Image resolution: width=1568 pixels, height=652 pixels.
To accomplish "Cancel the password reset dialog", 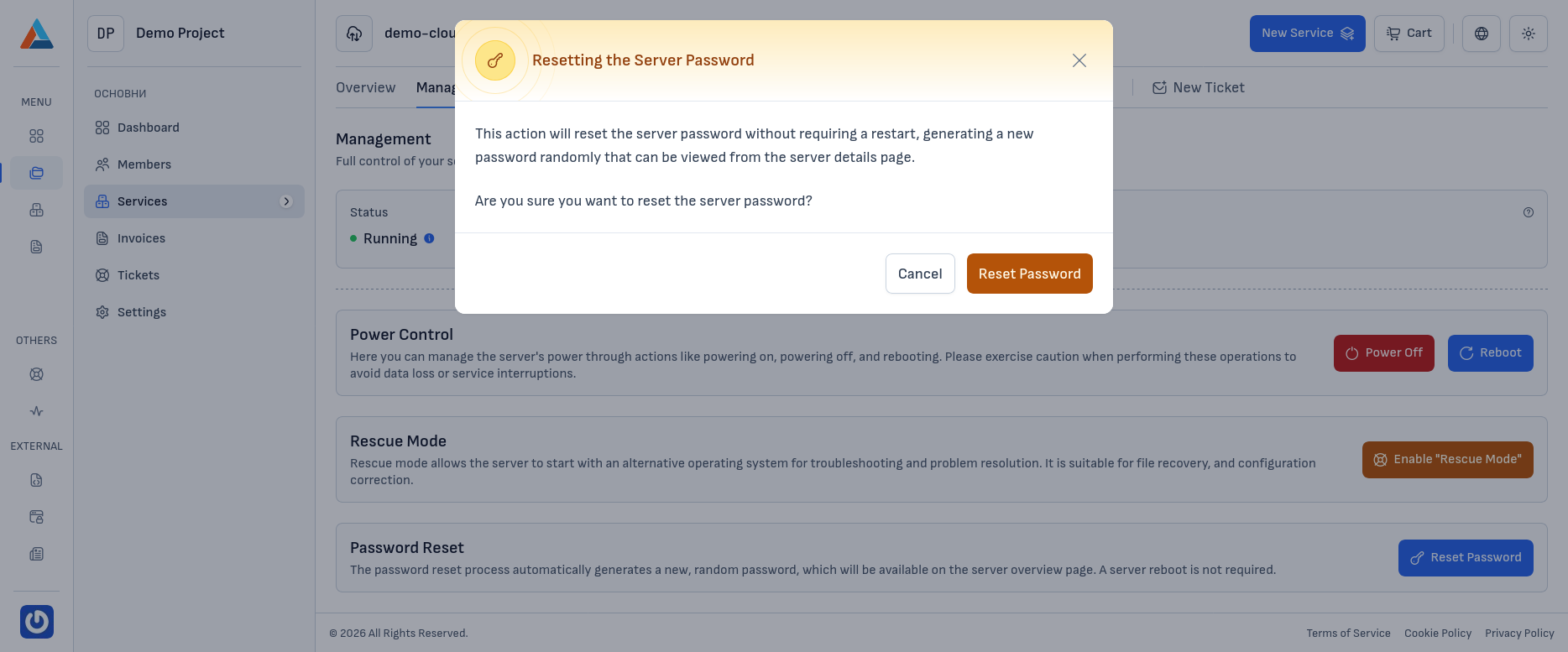I will [x=920, y=274].
